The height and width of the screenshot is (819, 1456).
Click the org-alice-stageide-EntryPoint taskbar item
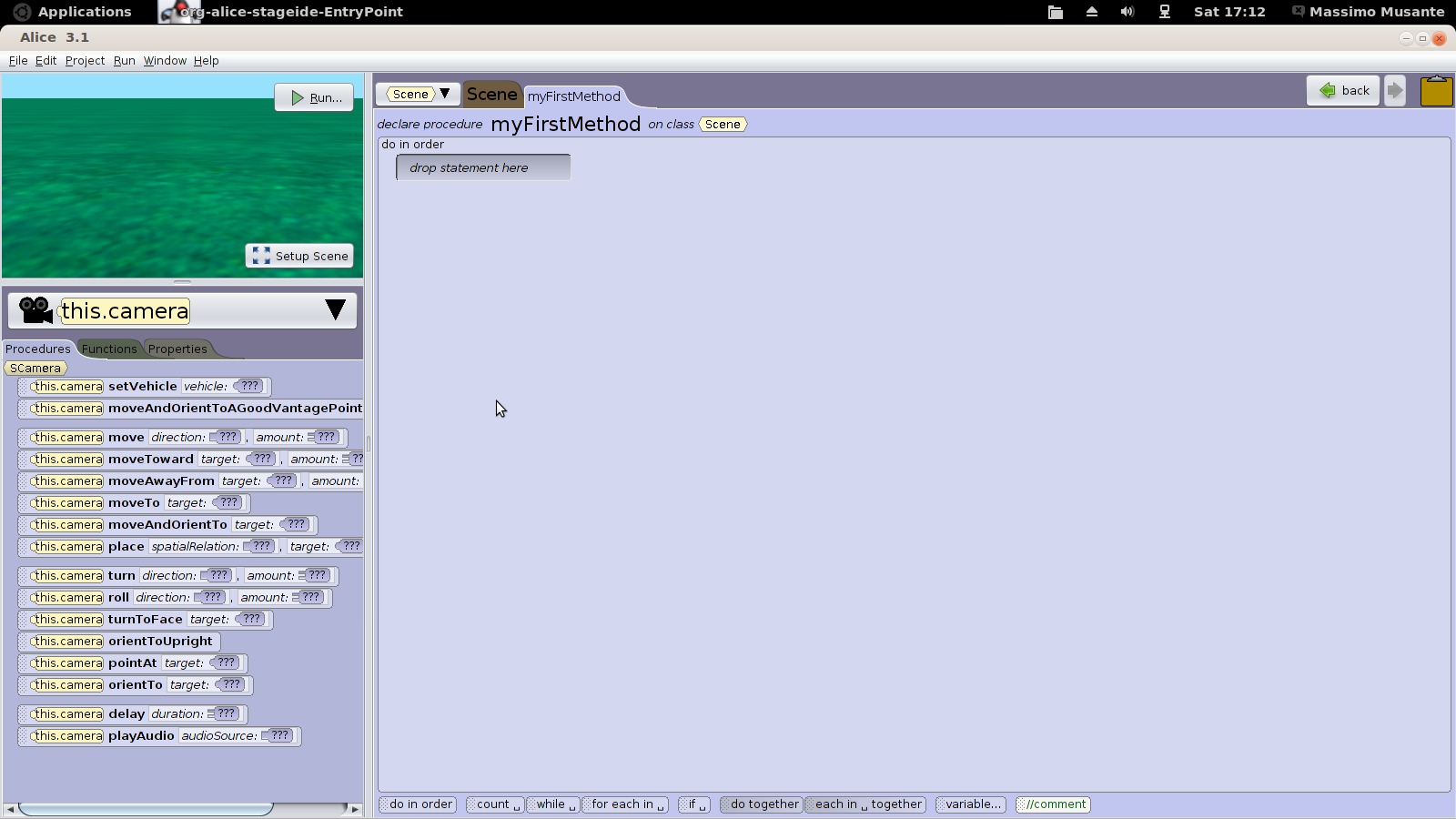coord(282,12)
